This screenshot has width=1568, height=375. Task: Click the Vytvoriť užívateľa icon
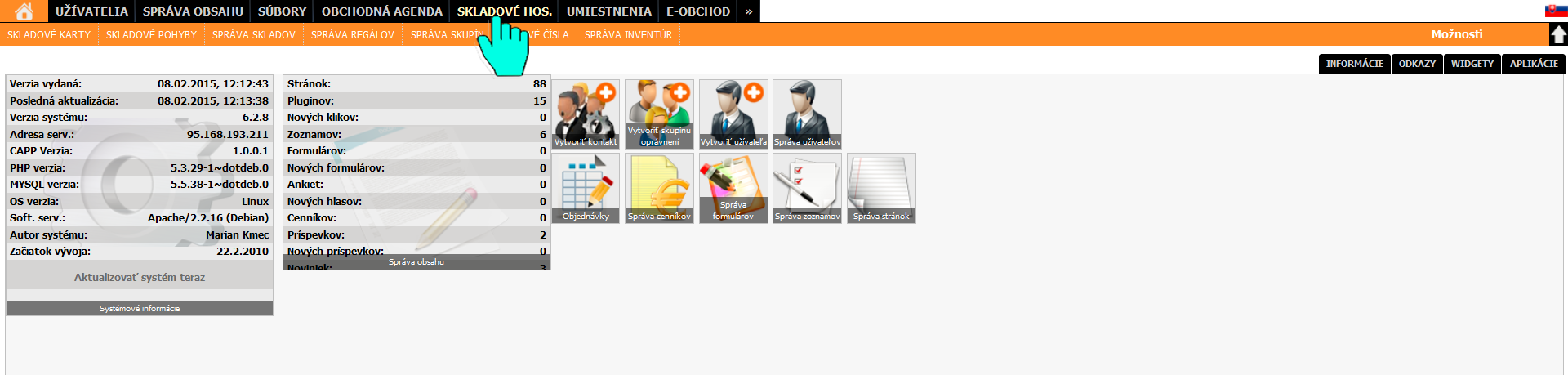733,114
